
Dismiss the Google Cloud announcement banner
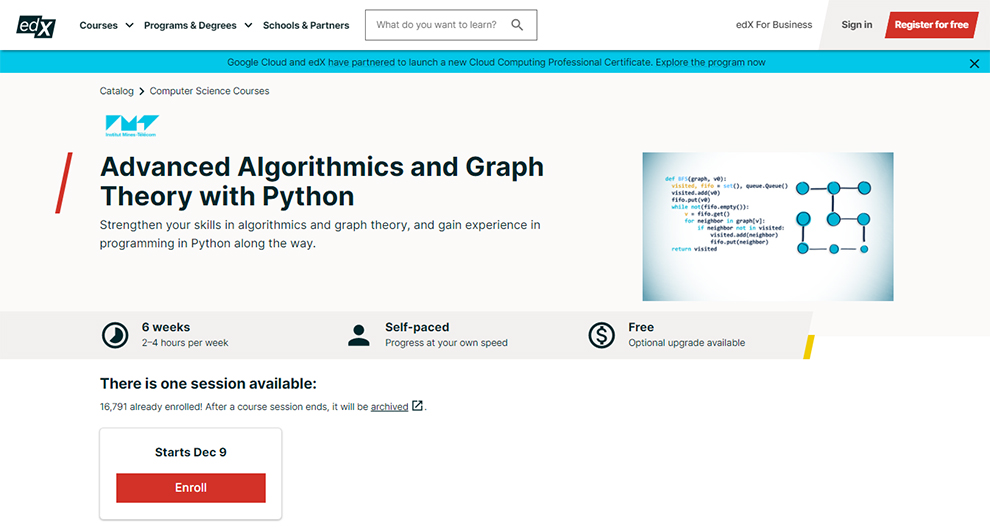[x=974, y=63]
